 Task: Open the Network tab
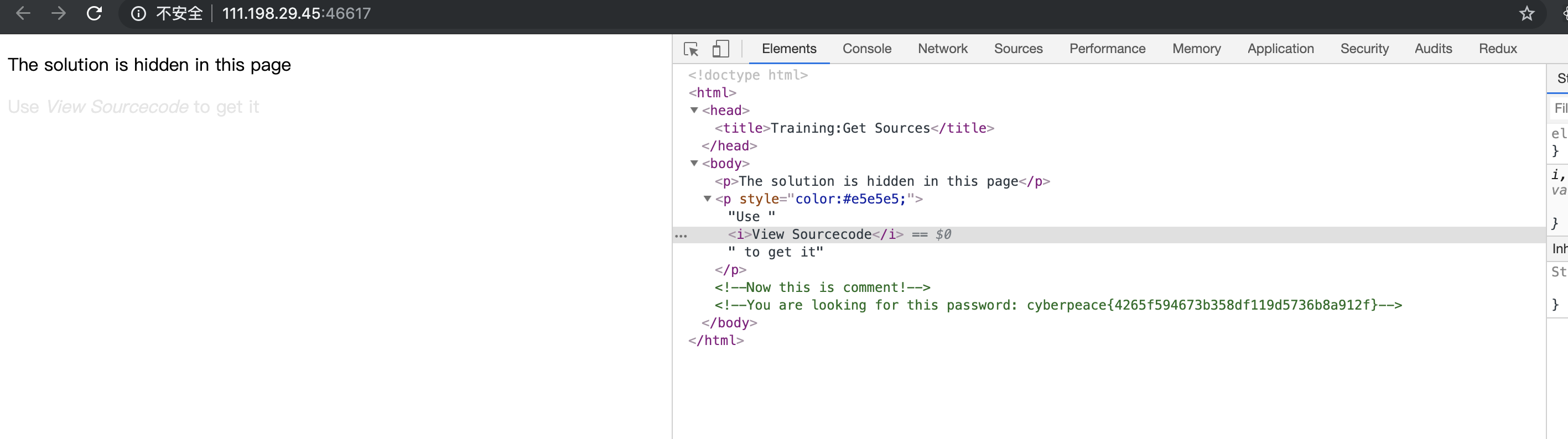click(942, 49)
